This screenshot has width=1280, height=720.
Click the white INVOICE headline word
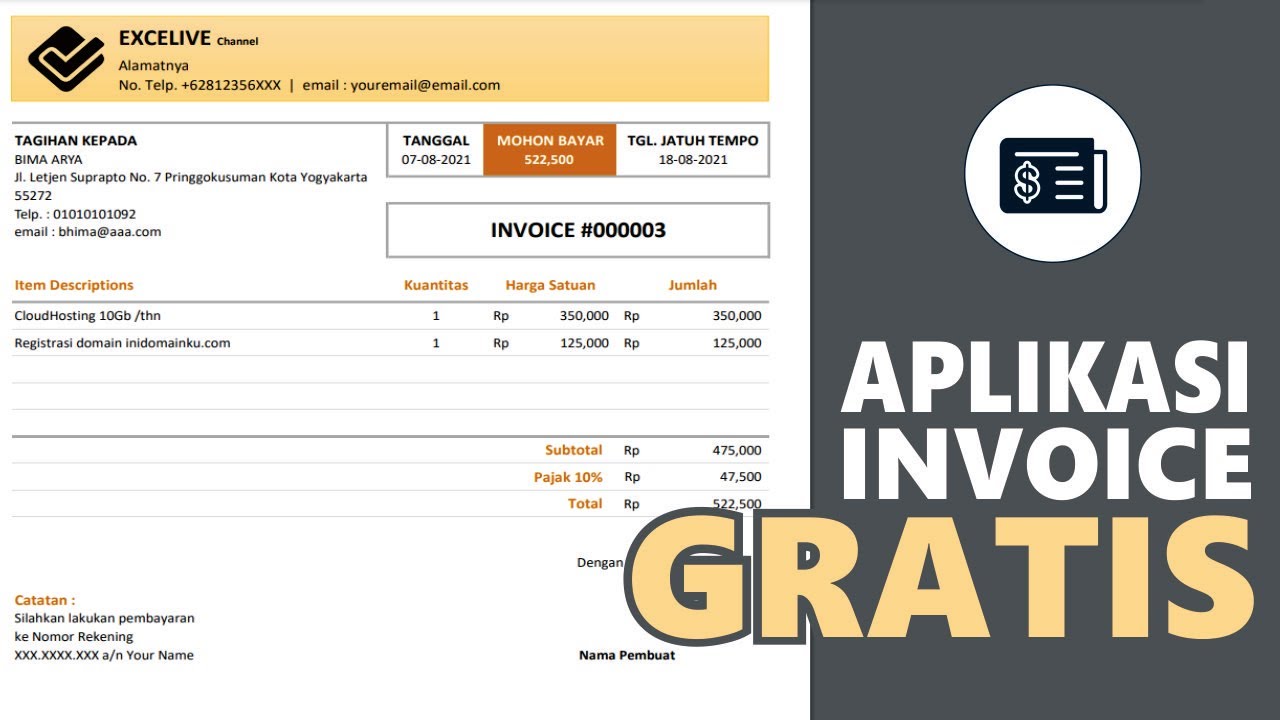[1046, 466]
